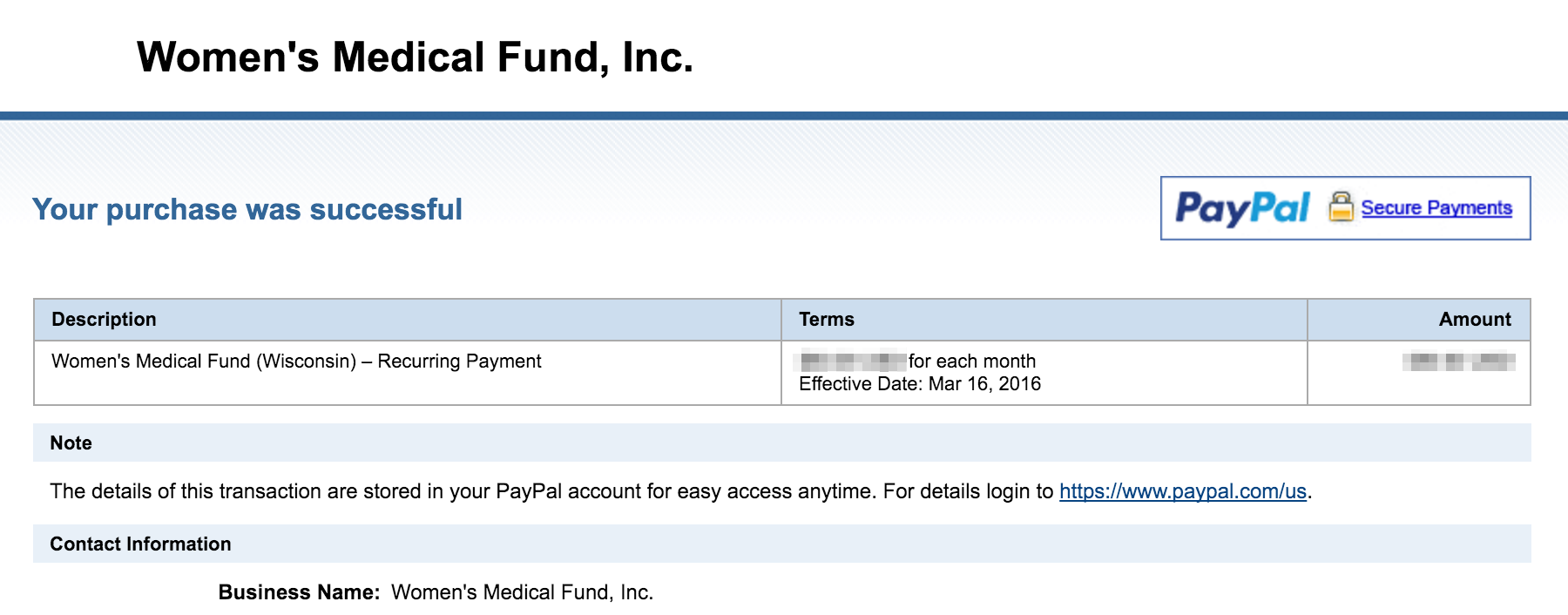
Task: Click the blue horizontal divider bar
Action: (784, 116)
